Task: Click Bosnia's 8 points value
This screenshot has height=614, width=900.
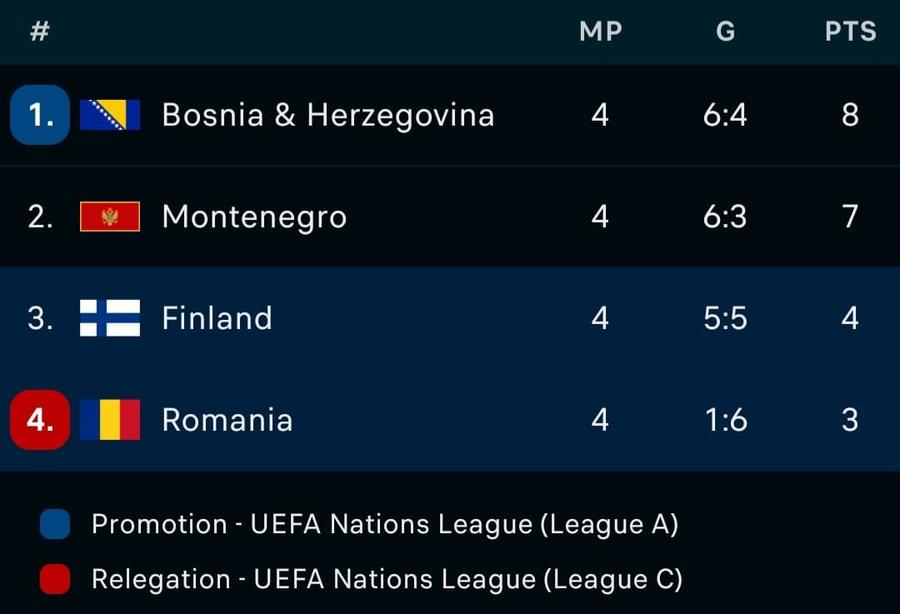Action: (850, 115)
